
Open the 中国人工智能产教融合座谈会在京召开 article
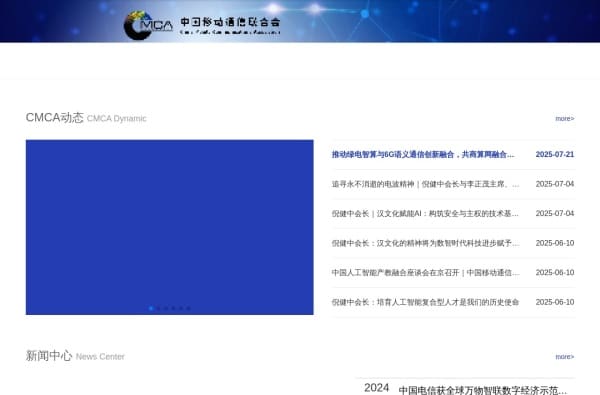(x=425, y=273)
